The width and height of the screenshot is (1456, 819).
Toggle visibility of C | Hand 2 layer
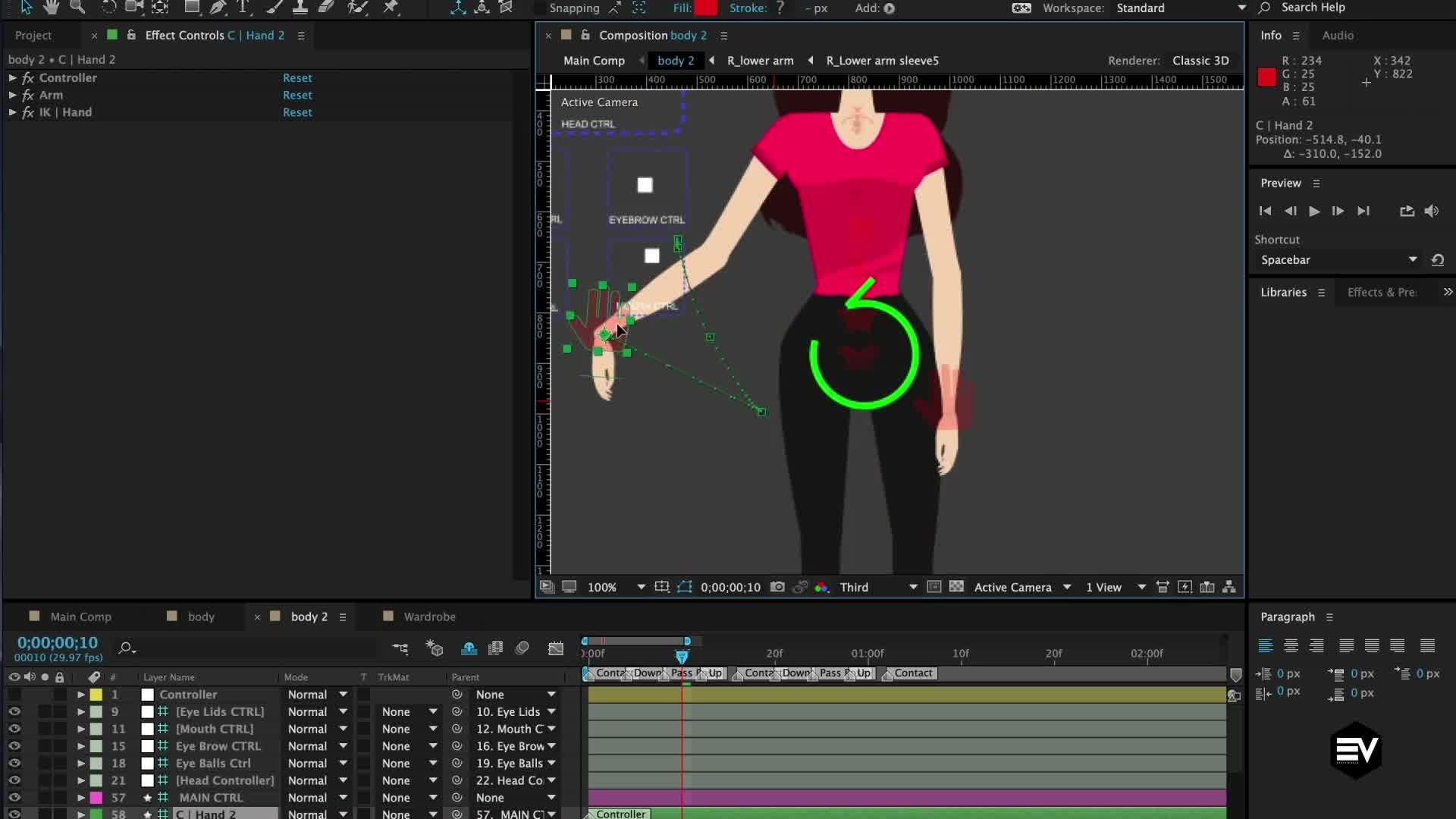click(14, 813)
